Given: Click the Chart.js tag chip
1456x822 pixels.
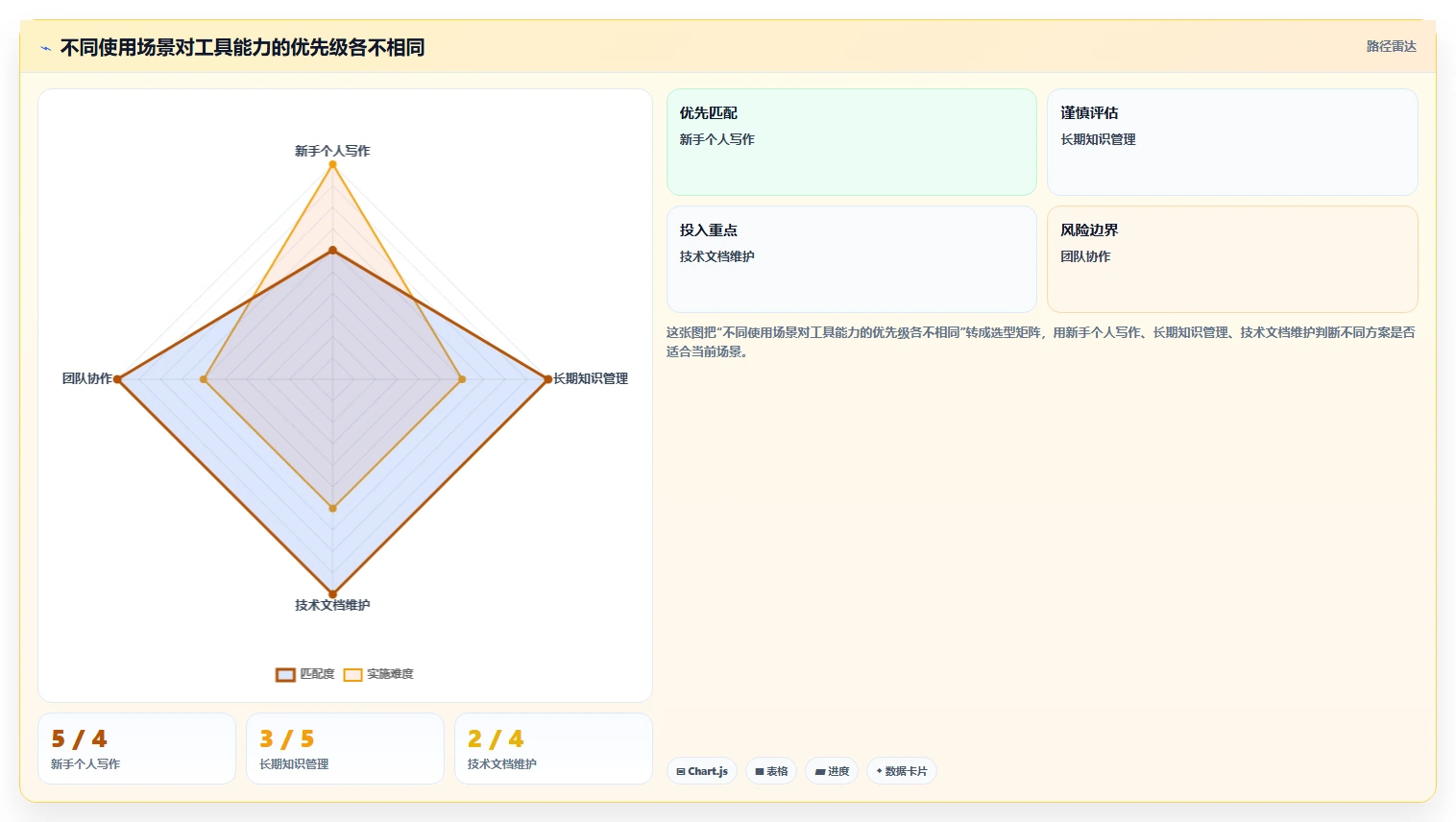Looking at the screenshot, I should click(x=702, y=771).
